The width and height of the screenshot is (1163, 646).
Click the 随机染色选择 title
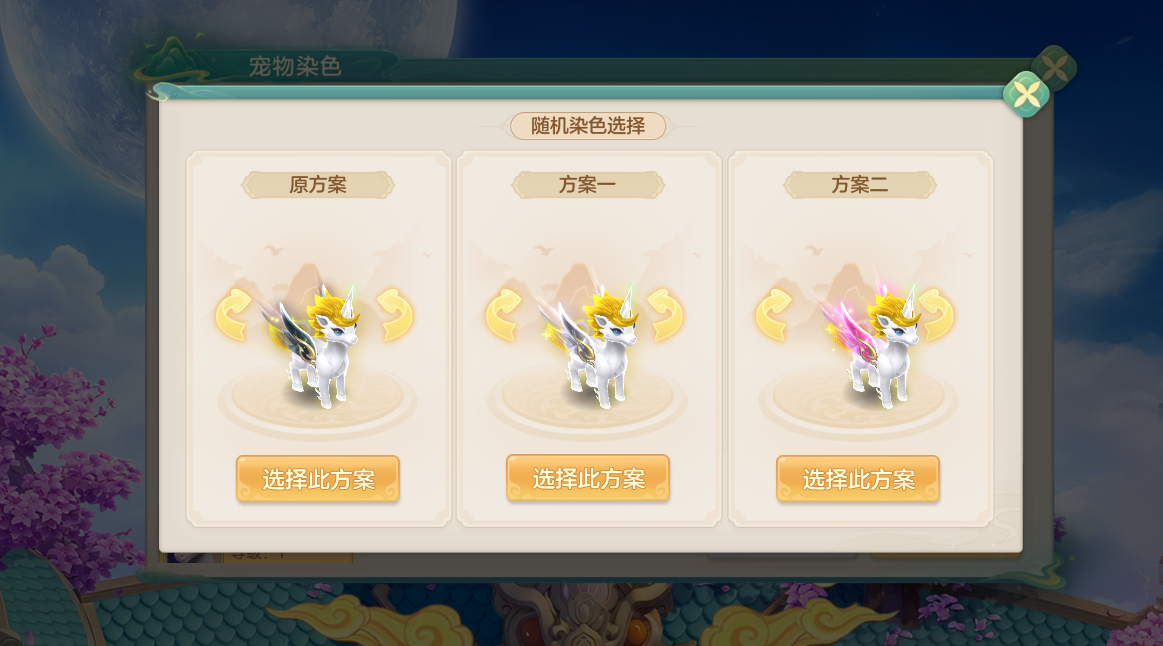pos(588,126)
